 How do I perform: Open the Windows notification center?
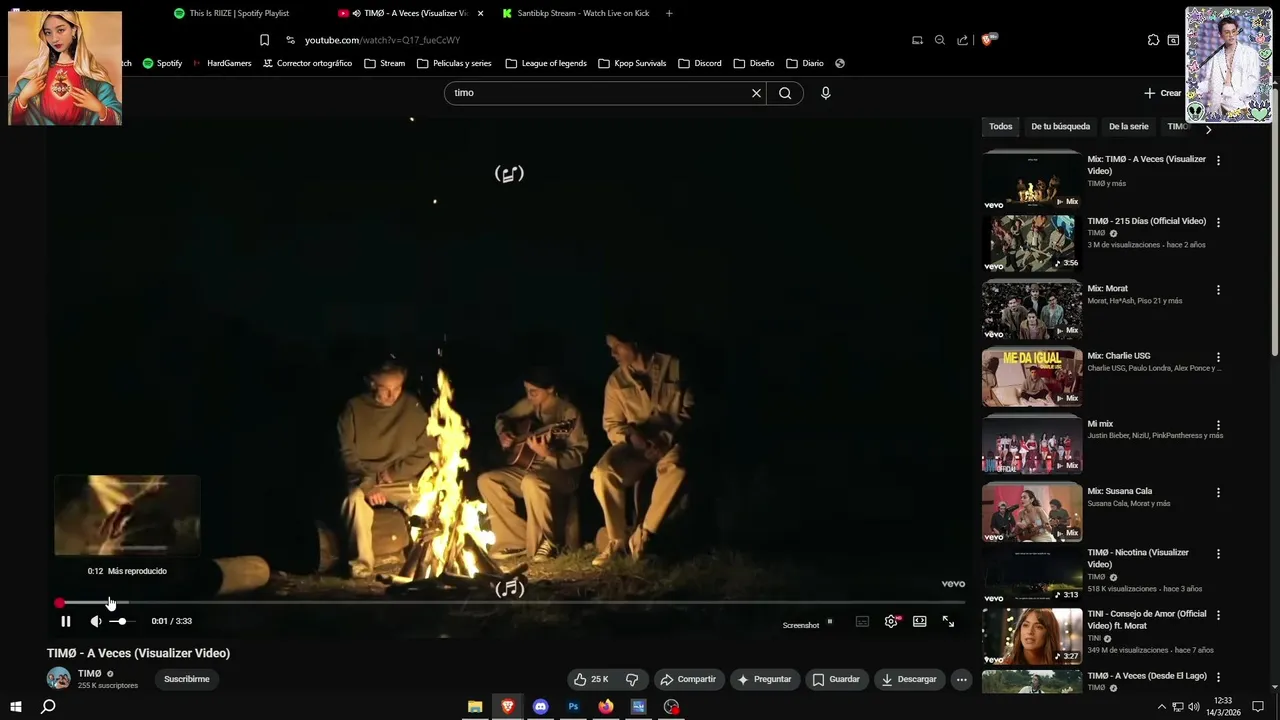(1258, 706)
